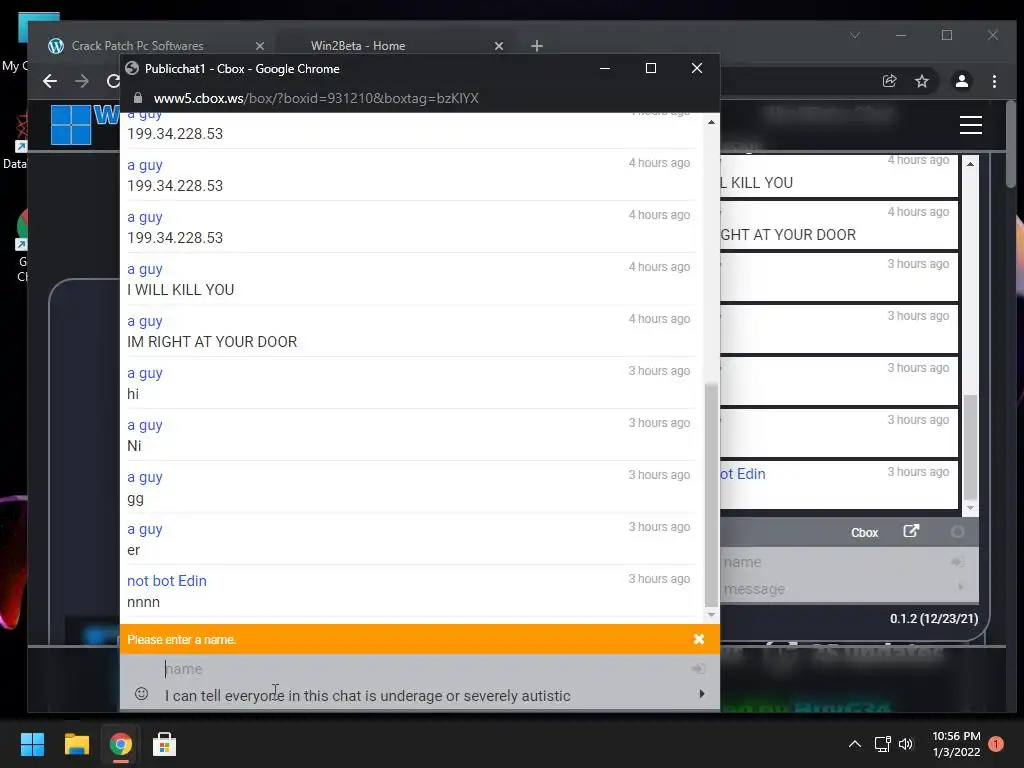Click the 'I WILL KILL YOU' message in popup
1024x768 pixels.
181,289
